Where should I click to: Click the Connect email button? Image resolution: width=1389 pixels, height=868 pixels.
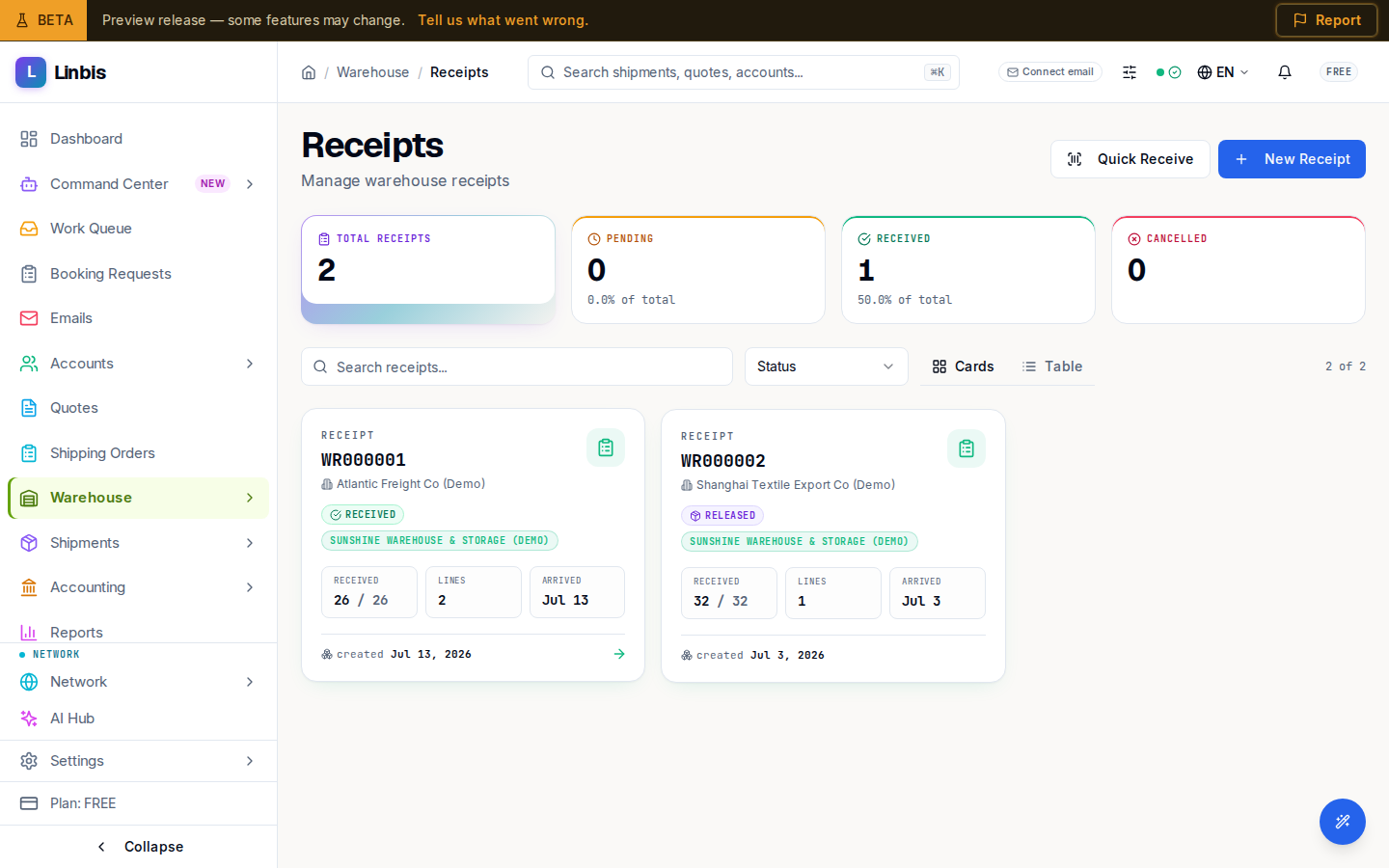(1050, 72)
